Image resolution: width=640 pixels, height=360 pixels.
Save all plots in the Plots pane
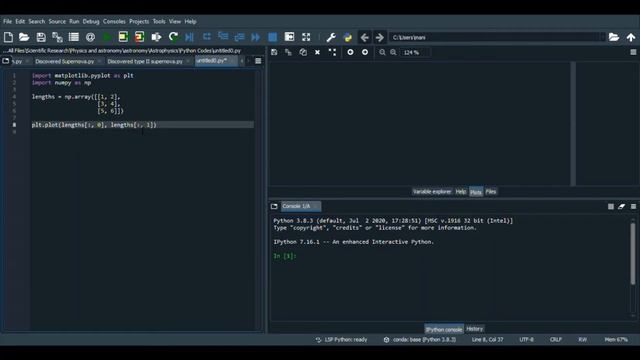point(289,52)
